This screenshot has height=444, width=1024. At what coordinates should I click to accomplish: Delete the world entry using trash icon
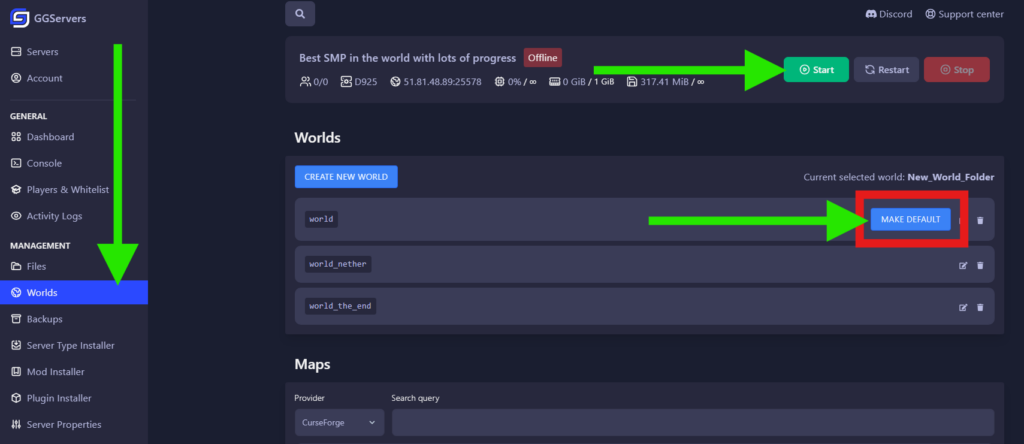point(980,221)
